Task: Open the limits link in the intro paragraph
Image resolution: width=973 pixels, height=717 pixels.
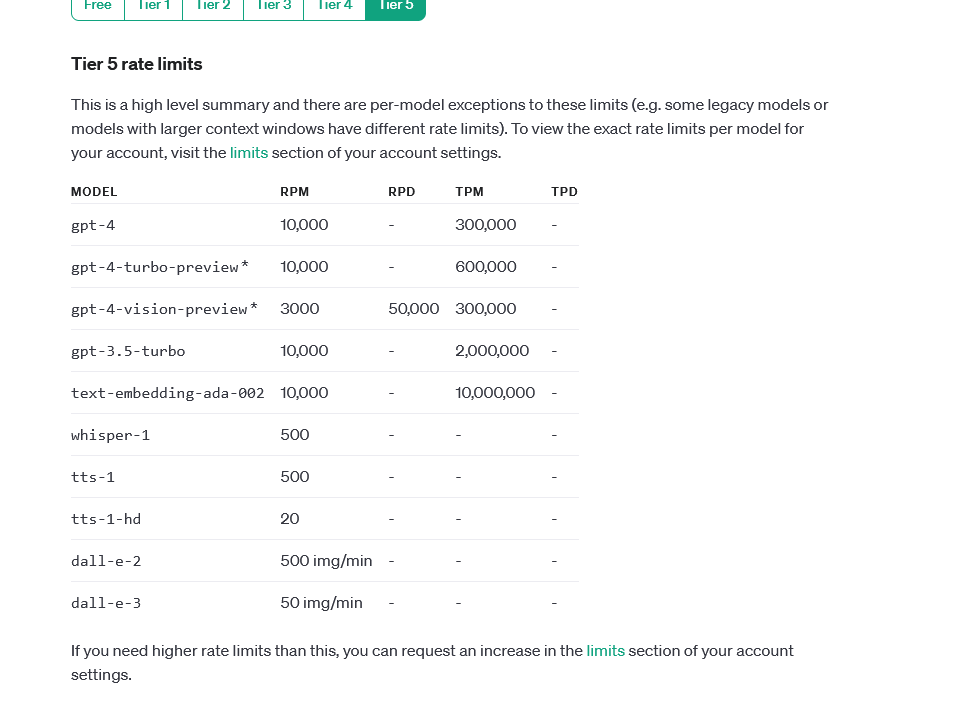Action: (x=249, y=153)
